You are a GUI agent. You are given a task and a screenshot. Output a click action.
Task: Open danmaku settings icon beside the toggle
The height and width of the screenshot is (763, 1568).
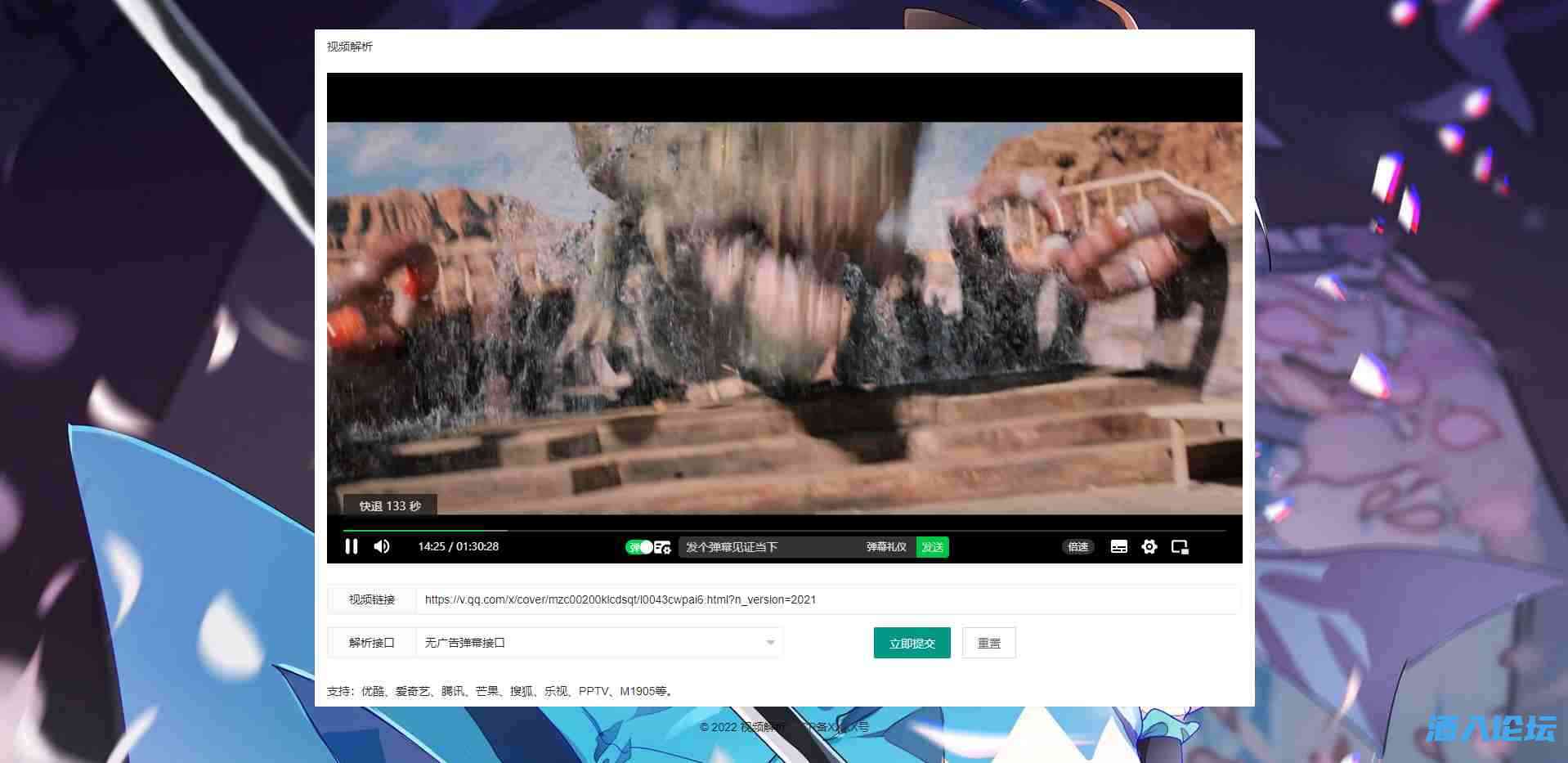pos(663,547)
